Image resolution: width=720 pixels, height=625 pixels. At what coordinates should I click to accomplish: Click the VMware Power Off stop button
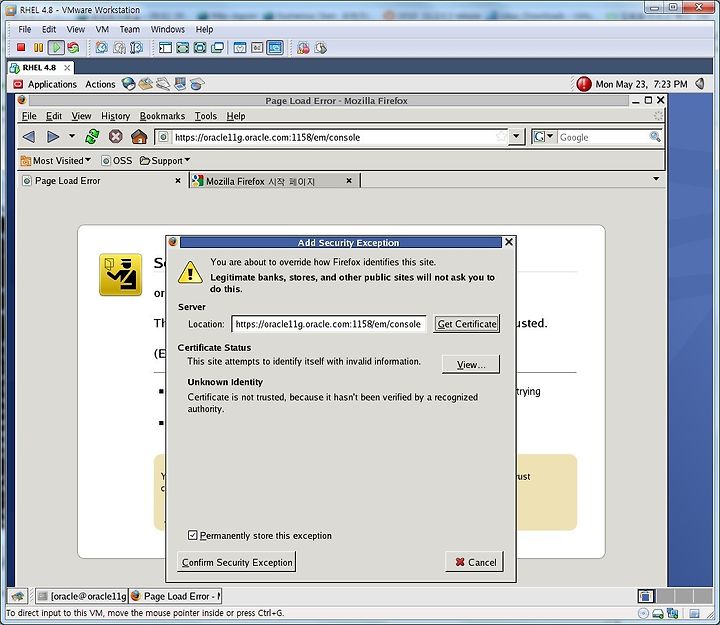click(x=21, y=47)
